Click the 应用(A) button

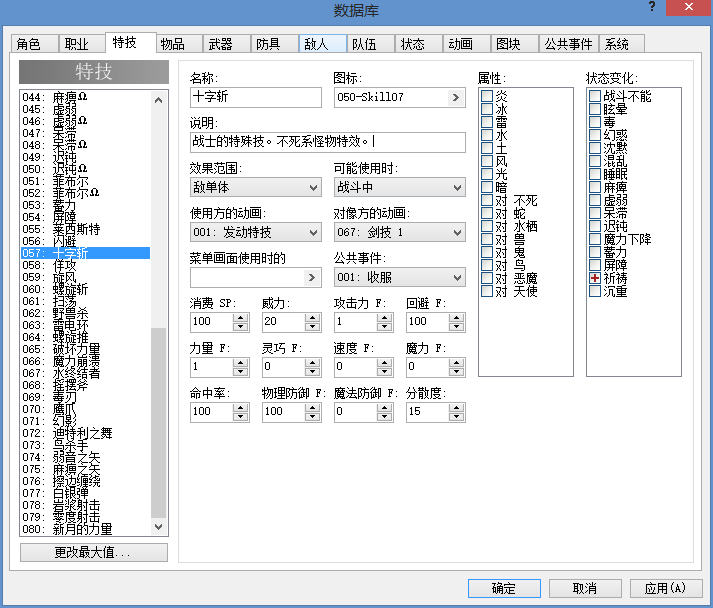pos(666,588)
